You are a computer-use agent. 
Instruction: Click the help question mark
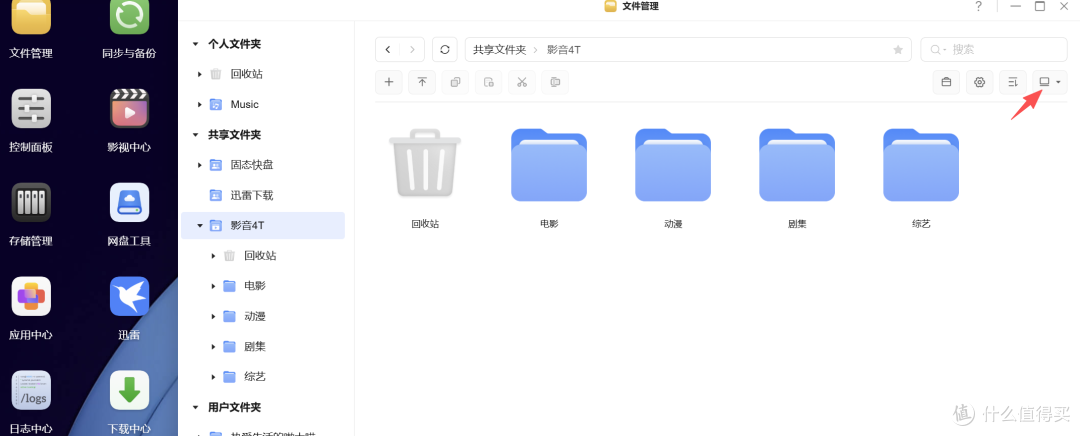[x=978, y=6]
